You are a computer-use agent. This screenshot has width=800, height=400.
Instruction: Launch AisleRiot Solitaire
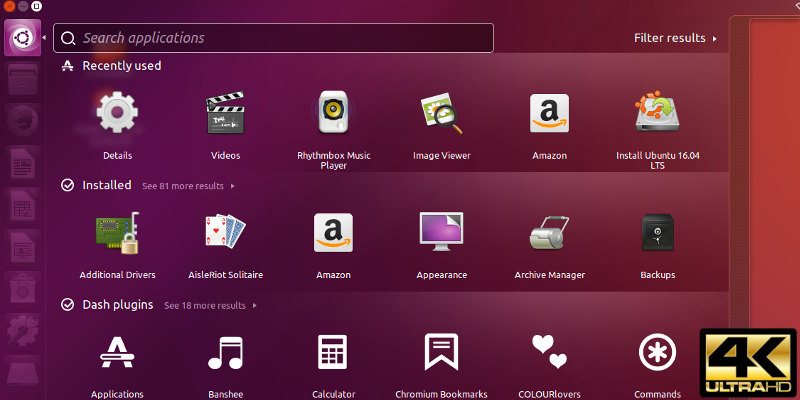(x=226, y=232)
